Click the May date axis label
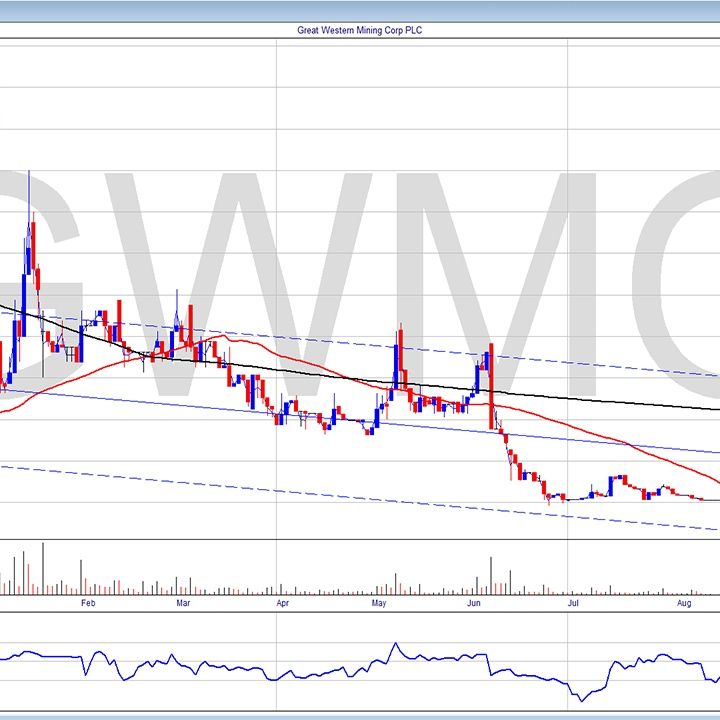 pos(379,604)
